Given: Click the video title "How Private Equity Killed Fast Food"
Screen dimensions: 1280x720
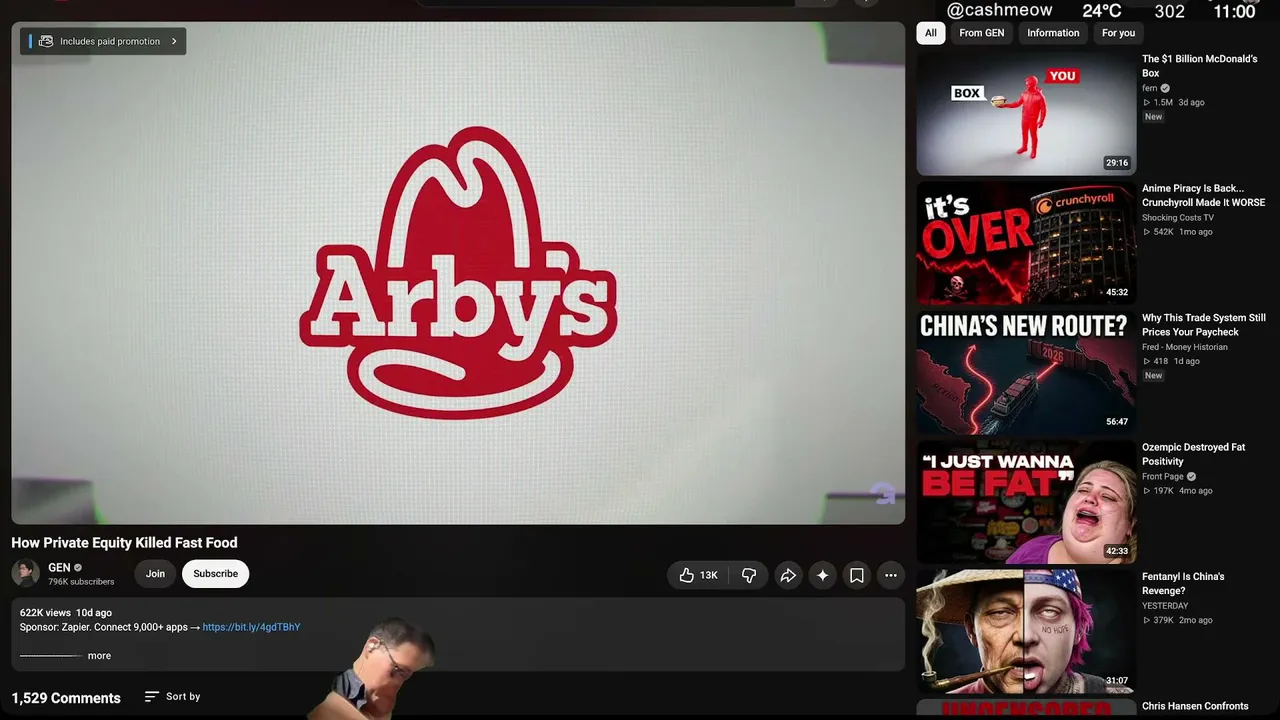Looking at the screenshot, I should [x=124, y=543].
